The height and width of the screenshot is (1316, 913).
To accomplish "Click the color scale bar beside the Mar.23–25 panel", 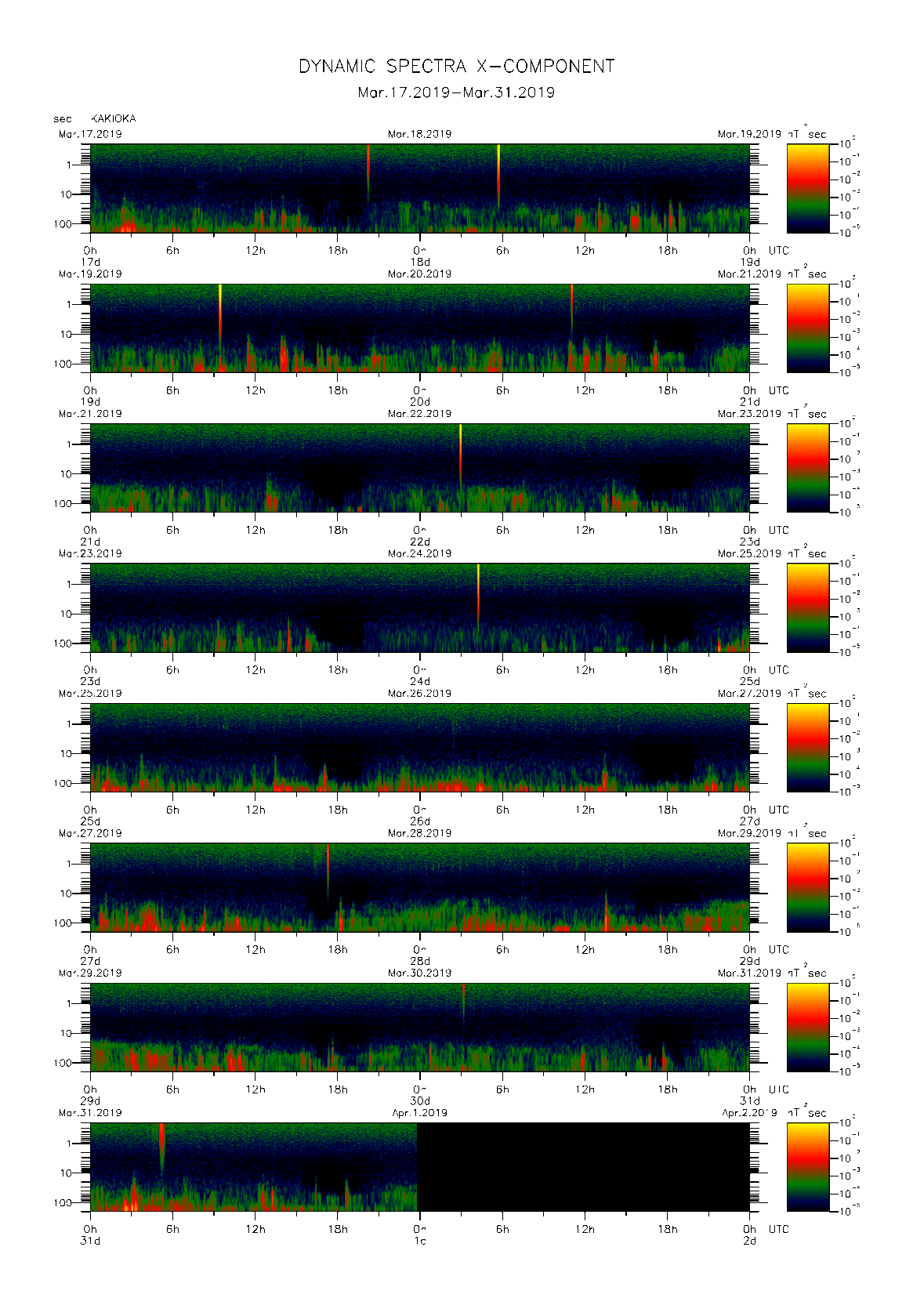I will click(808, 607).
